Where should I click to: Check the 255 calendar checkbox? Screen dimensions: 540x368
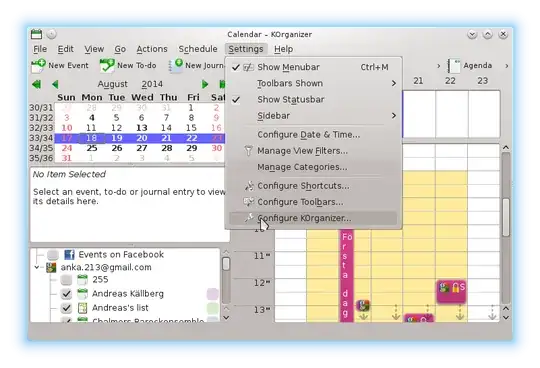(x=66, y=280)
